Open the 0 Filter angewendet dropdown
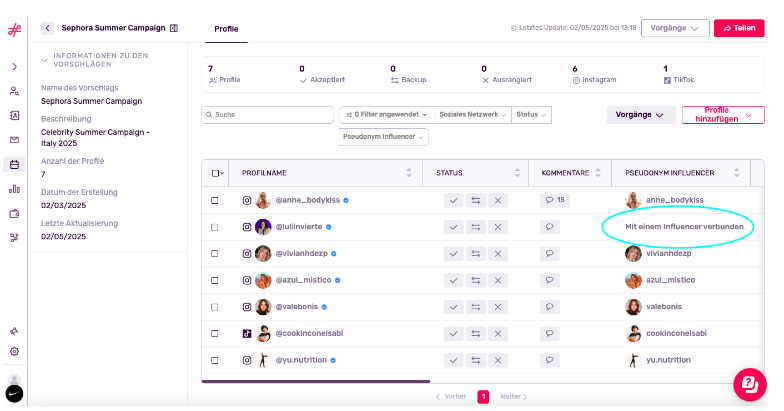Viewport: 784px width, 411px height. click(x=386, y=114)
